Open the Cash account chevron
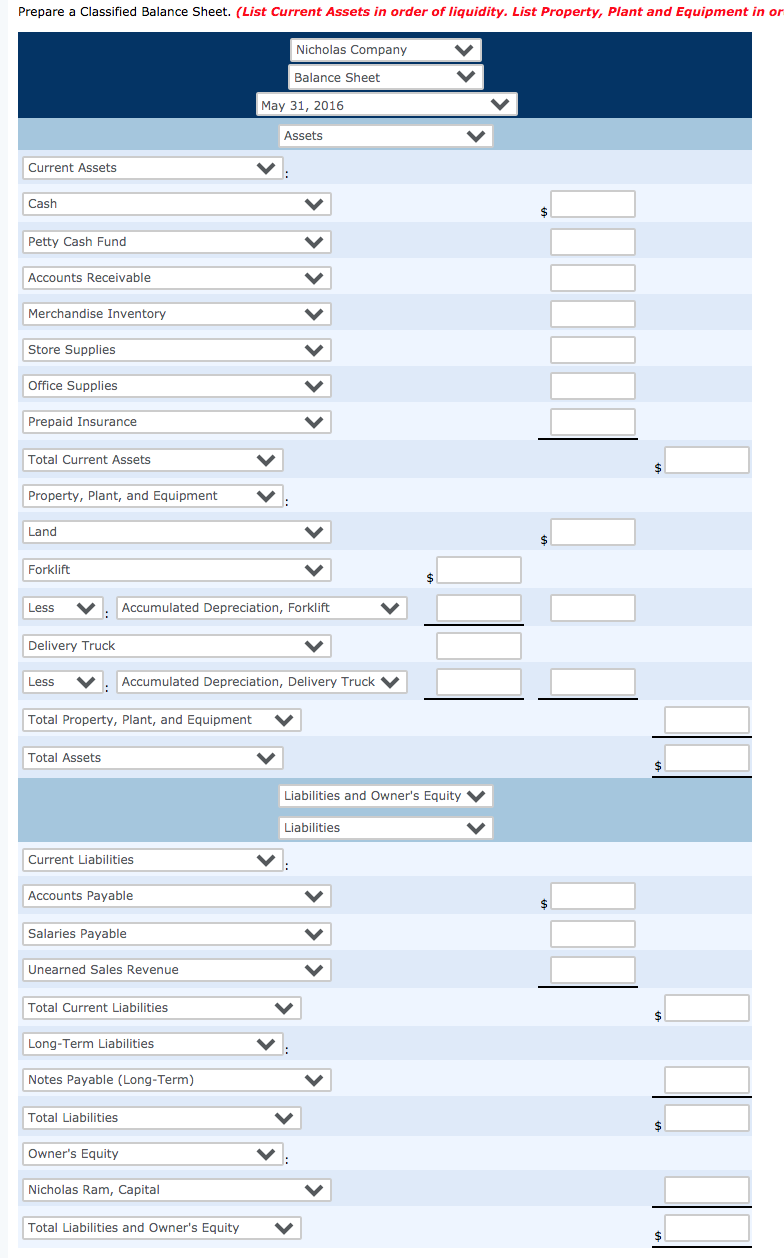Screen dimensions: 784x1258 pyautogui.click(x=317, y=203)
